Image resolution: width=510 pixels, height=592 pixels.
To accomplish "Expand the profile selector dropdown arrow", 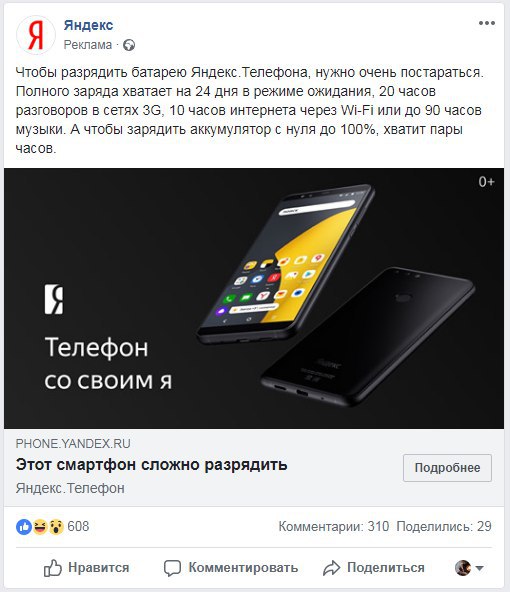I will point(479,568).
